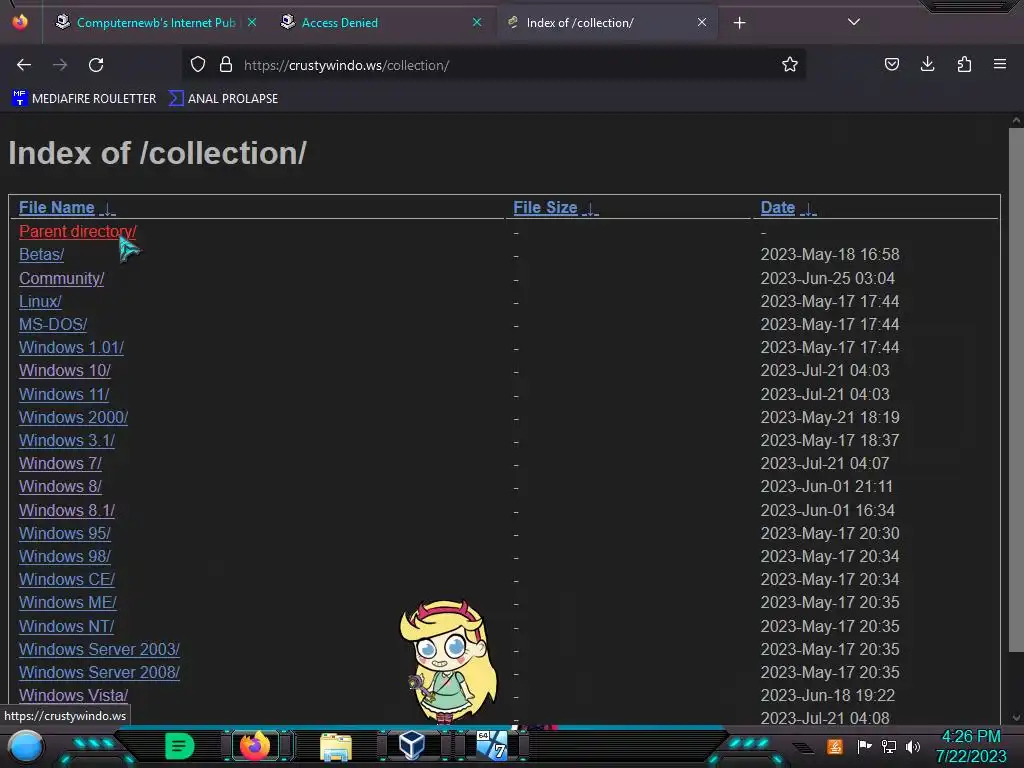Viewport: 1024px width, 768px height.
Task: Open the Windows 11/ folder
Action: [64, 394]
